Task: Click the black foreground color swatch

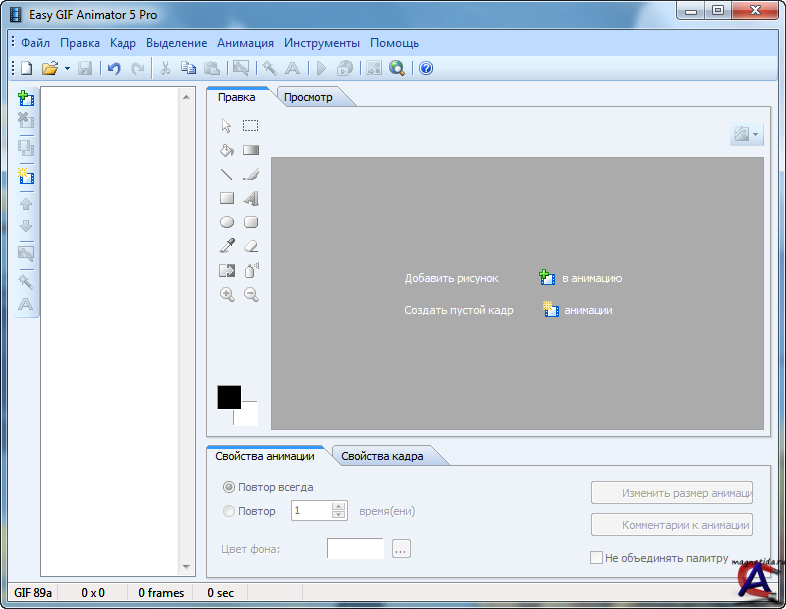Action: click(229, 397)
